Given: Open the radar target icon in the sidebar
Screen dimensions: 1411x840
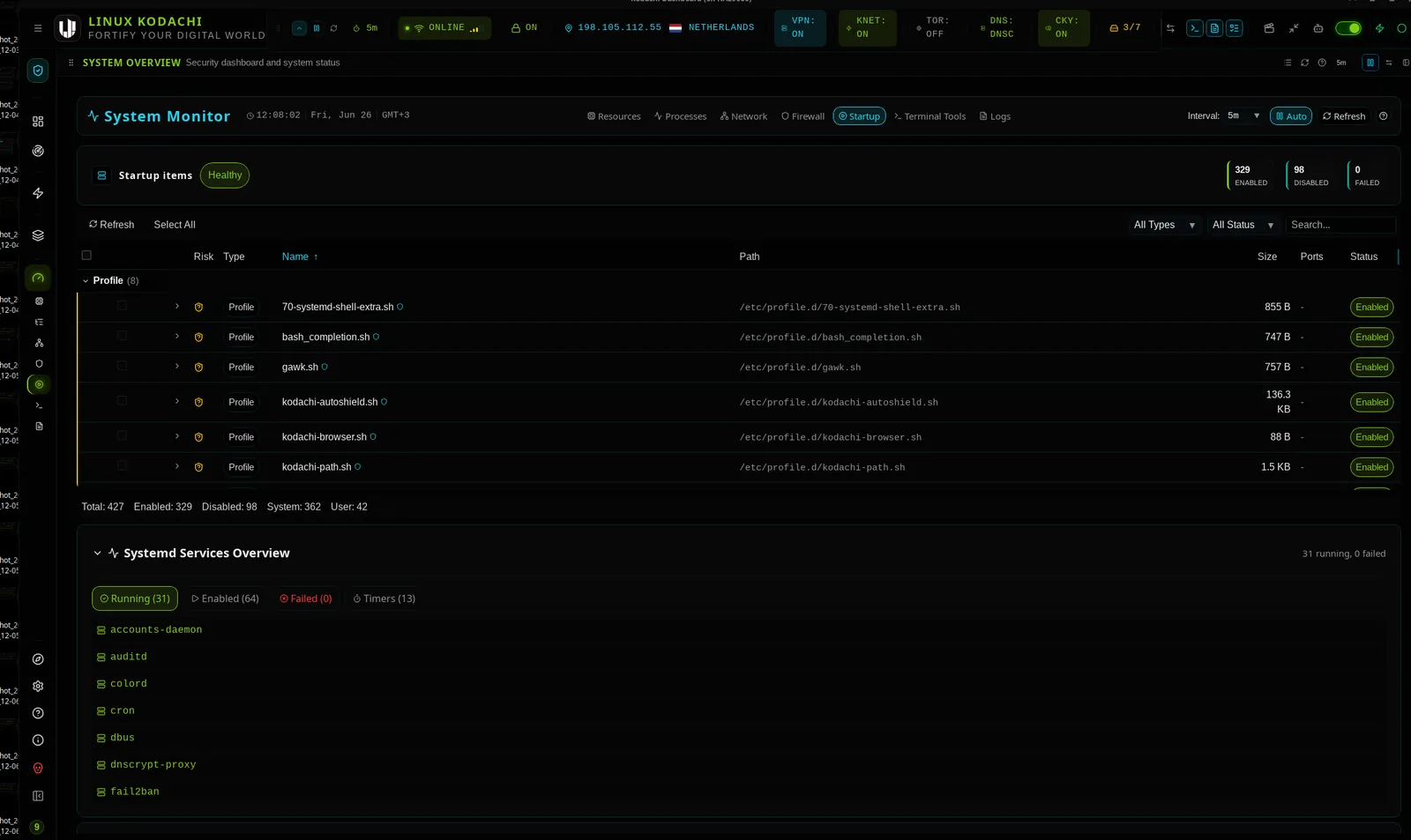Looking at the screenshot, I should point(38,151).
